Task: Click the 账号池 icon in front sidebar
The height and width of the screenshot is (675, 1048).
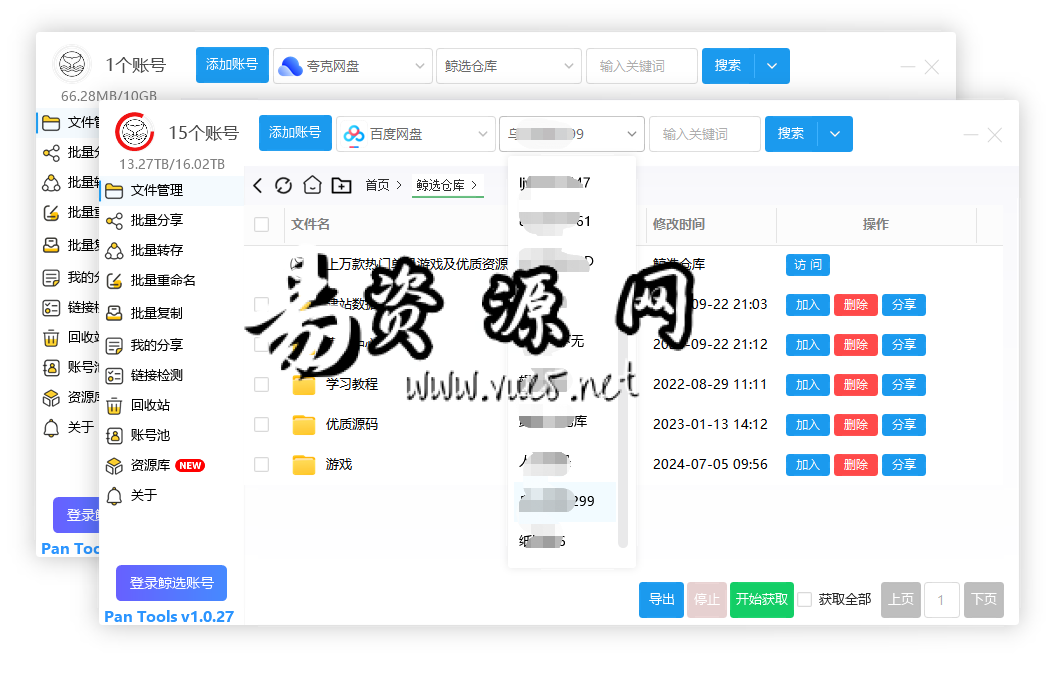Action: tap(114, 436)
